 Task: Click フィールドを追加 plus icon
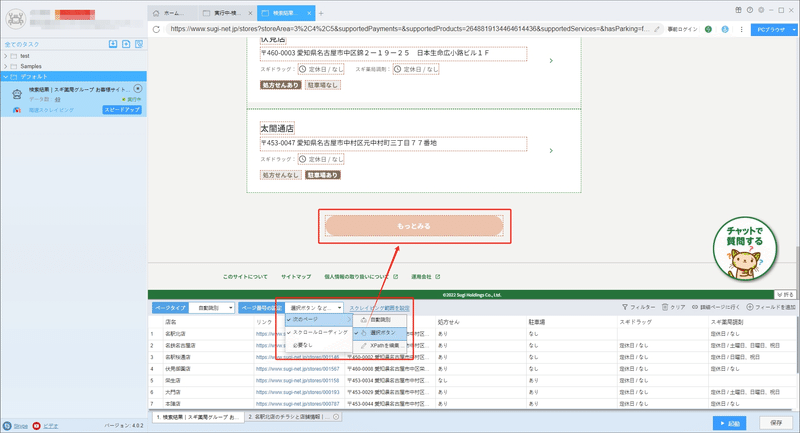click(x=750, y=307)
